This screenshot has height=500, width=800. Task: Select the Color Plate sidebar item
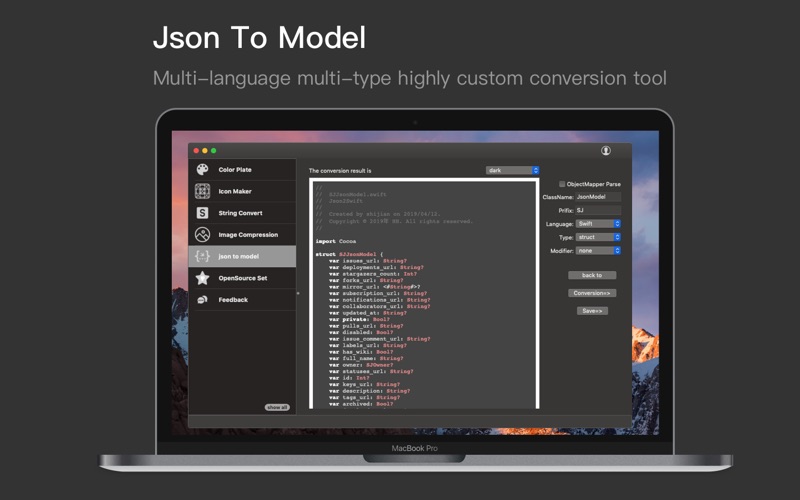pos(242,169)
